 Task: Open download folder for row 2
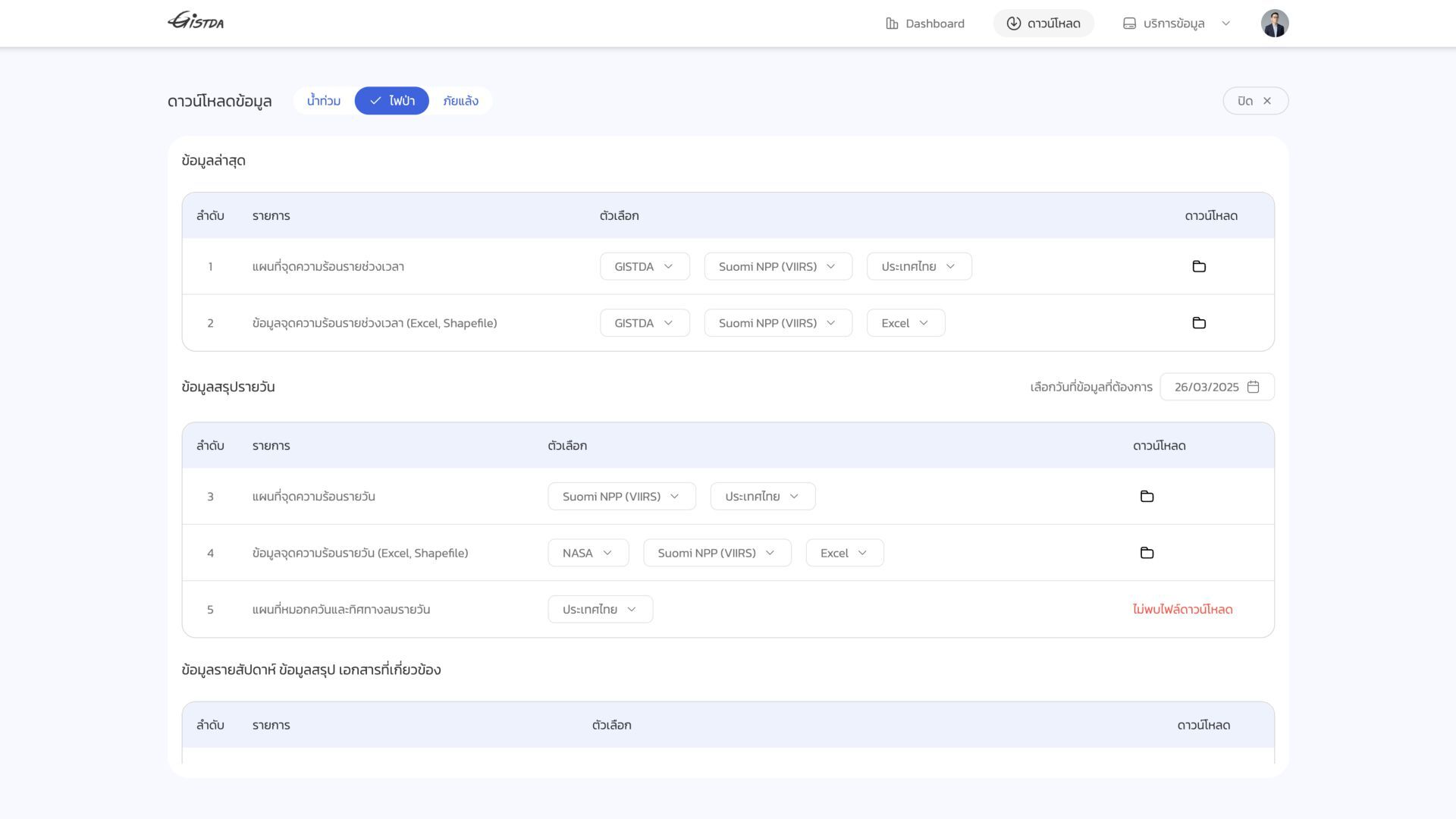coord(1199,323)
